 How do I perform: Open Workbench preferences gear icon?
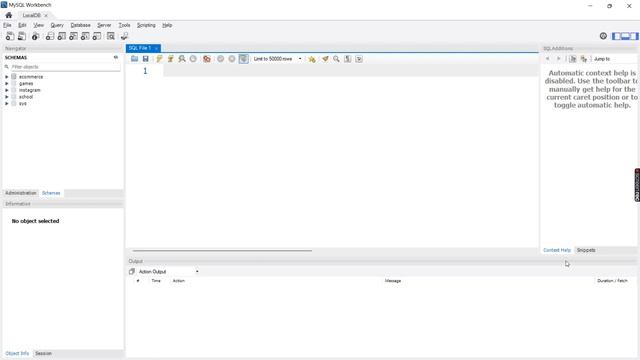click(603, 36)
